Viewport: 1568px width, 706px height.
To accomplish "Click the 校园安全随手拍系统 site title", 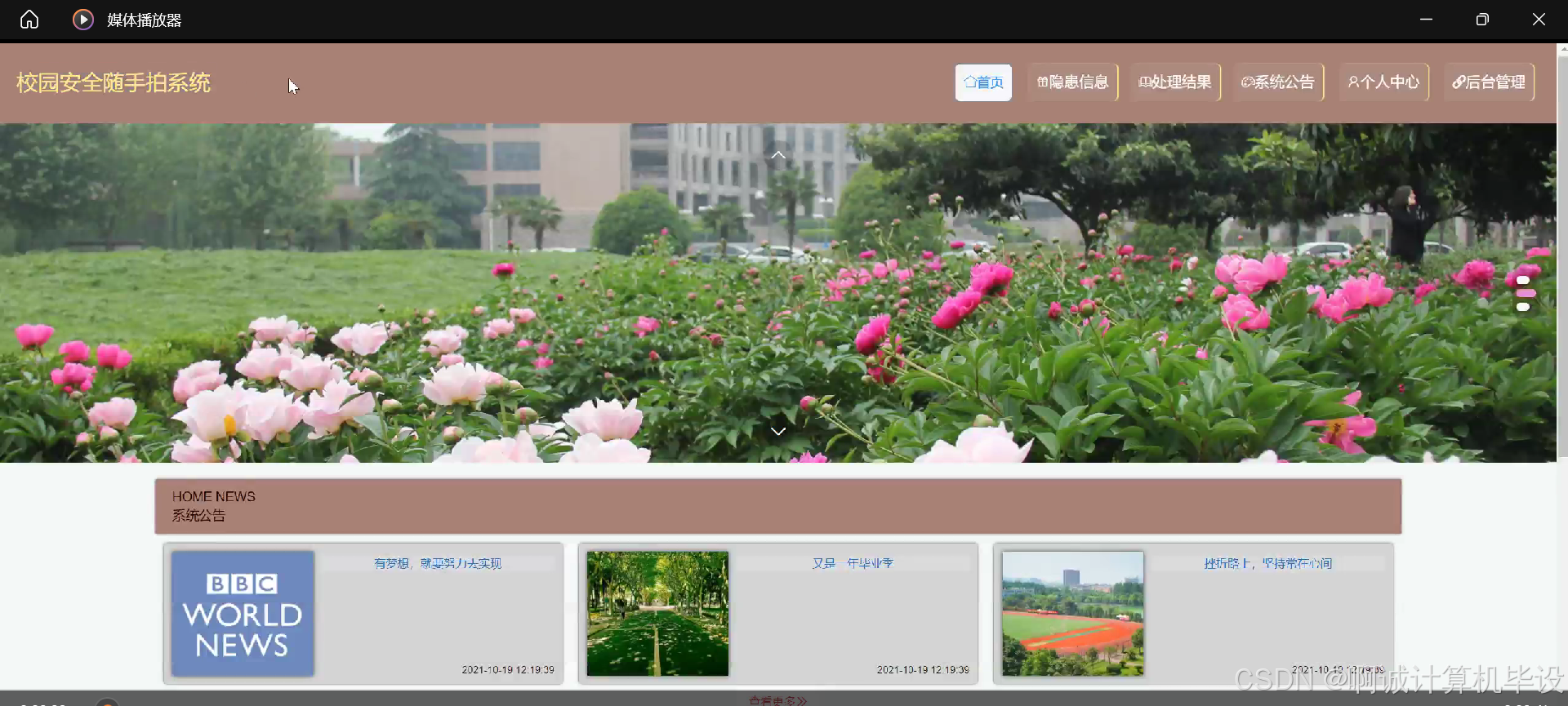I will (x=114, y=83).
